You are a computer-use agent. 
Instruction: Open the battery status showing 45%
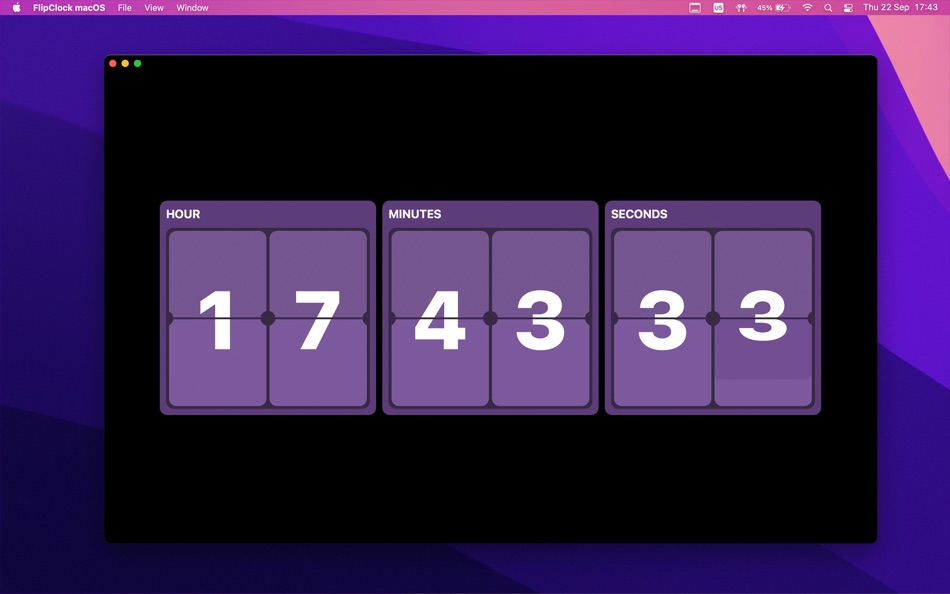click(774, 8)
